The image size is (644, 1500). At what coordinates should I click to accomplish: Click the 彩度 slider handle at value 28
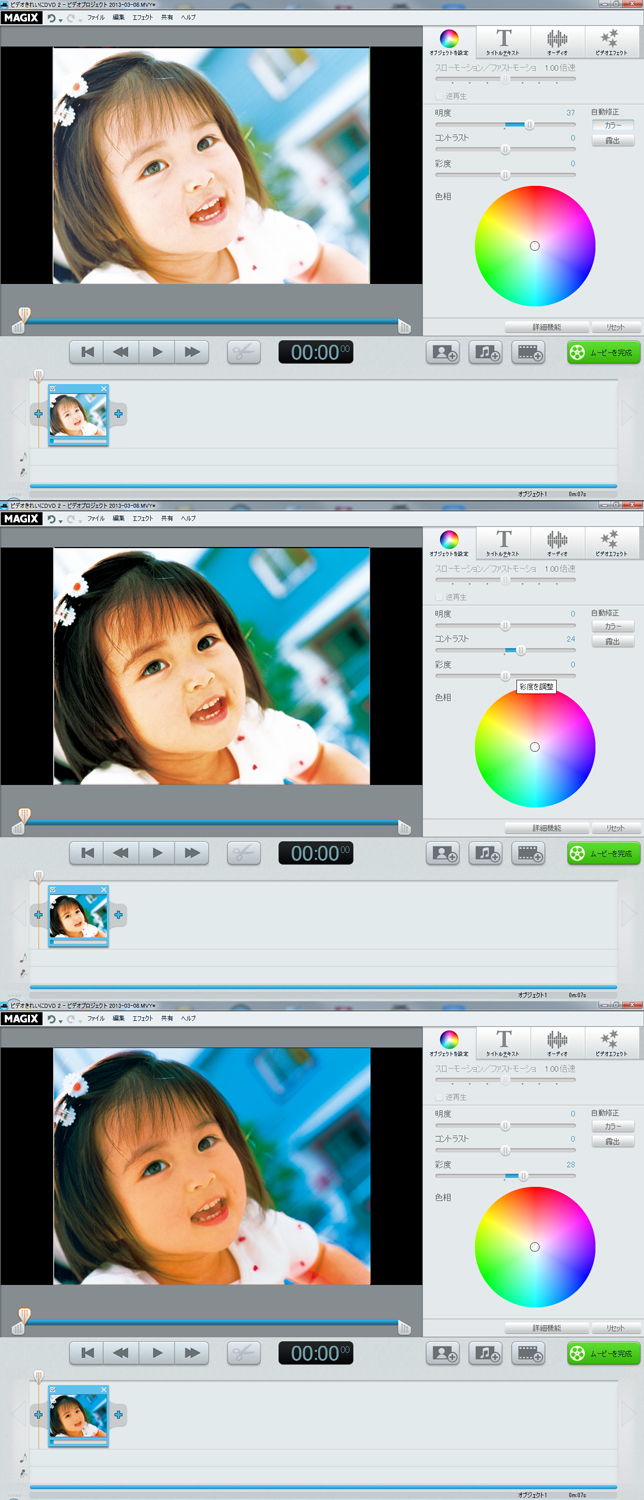(523, 1176)
